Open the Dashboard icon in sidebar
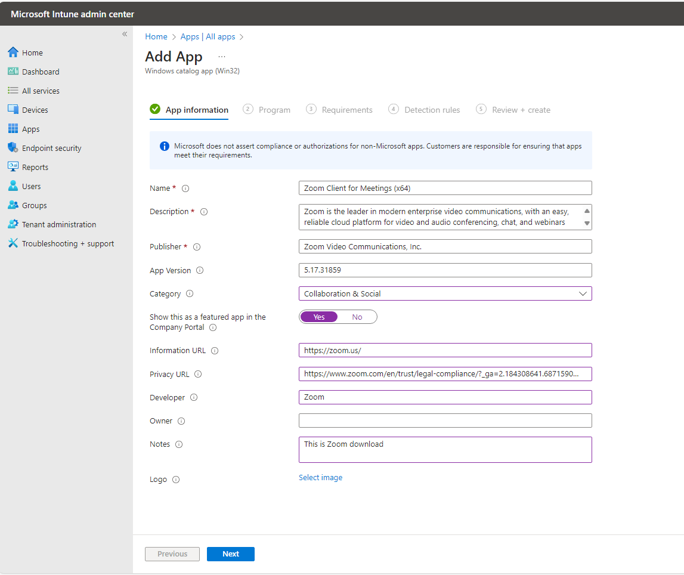 point(13,71)
